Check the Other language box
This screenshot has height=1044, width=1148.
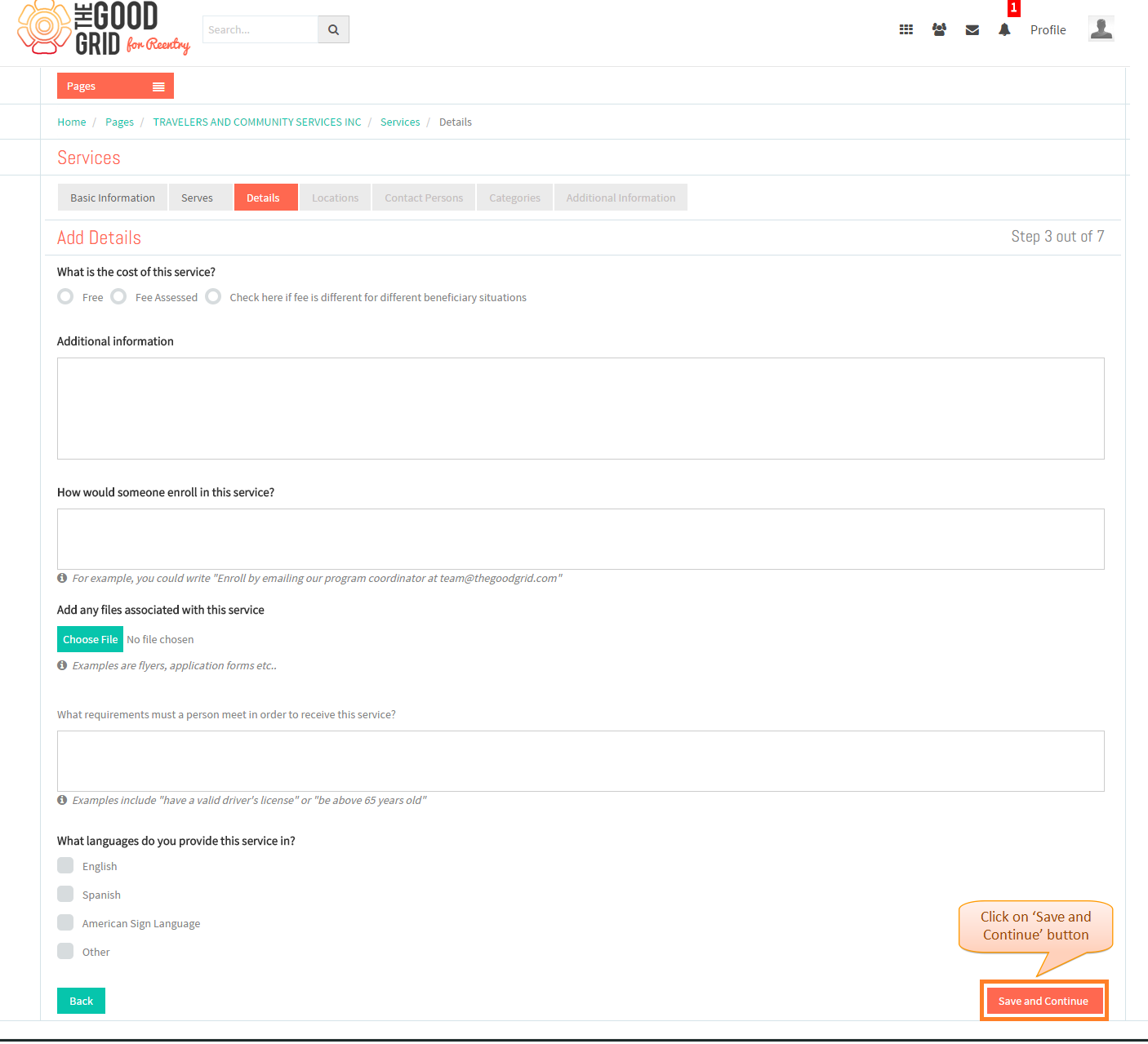pyautogui.click(x=65, y=951)
